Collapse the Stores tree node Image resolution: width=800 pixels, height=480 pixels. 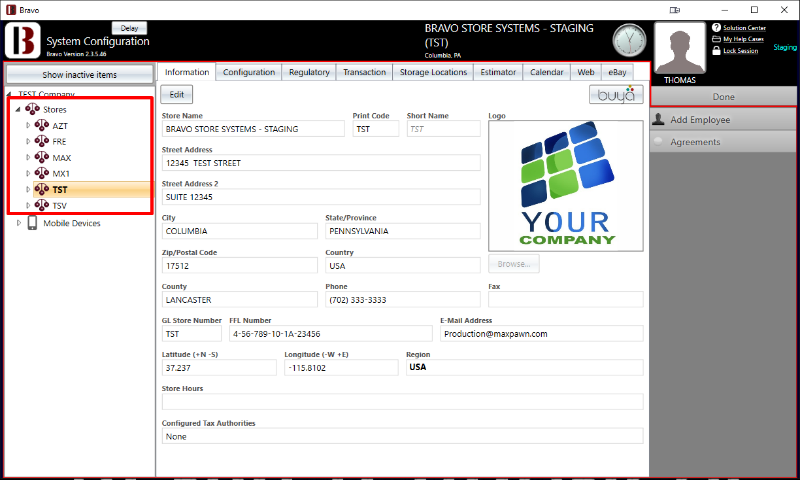pos(18,109)
